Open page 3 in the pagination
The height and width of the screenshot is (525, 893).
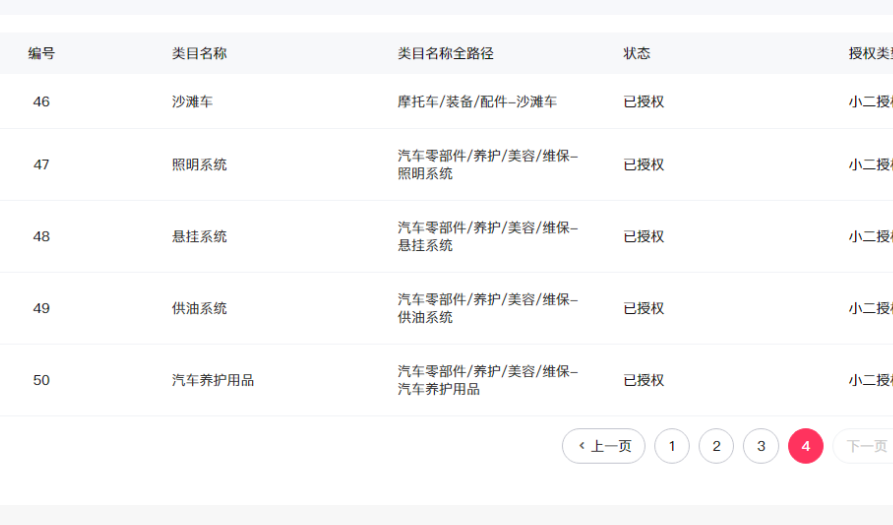click(761, 446)
